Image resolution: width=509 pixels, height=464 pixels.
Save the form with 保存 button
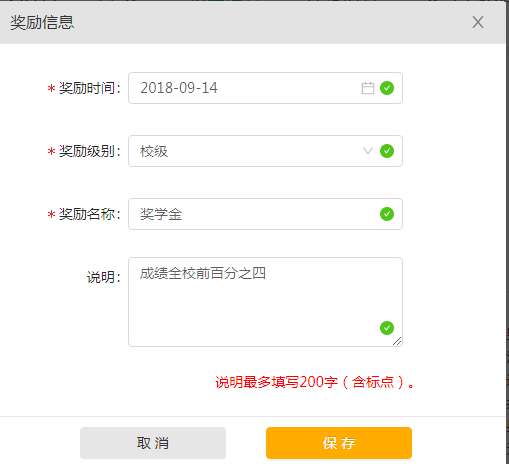coord(339,443)
